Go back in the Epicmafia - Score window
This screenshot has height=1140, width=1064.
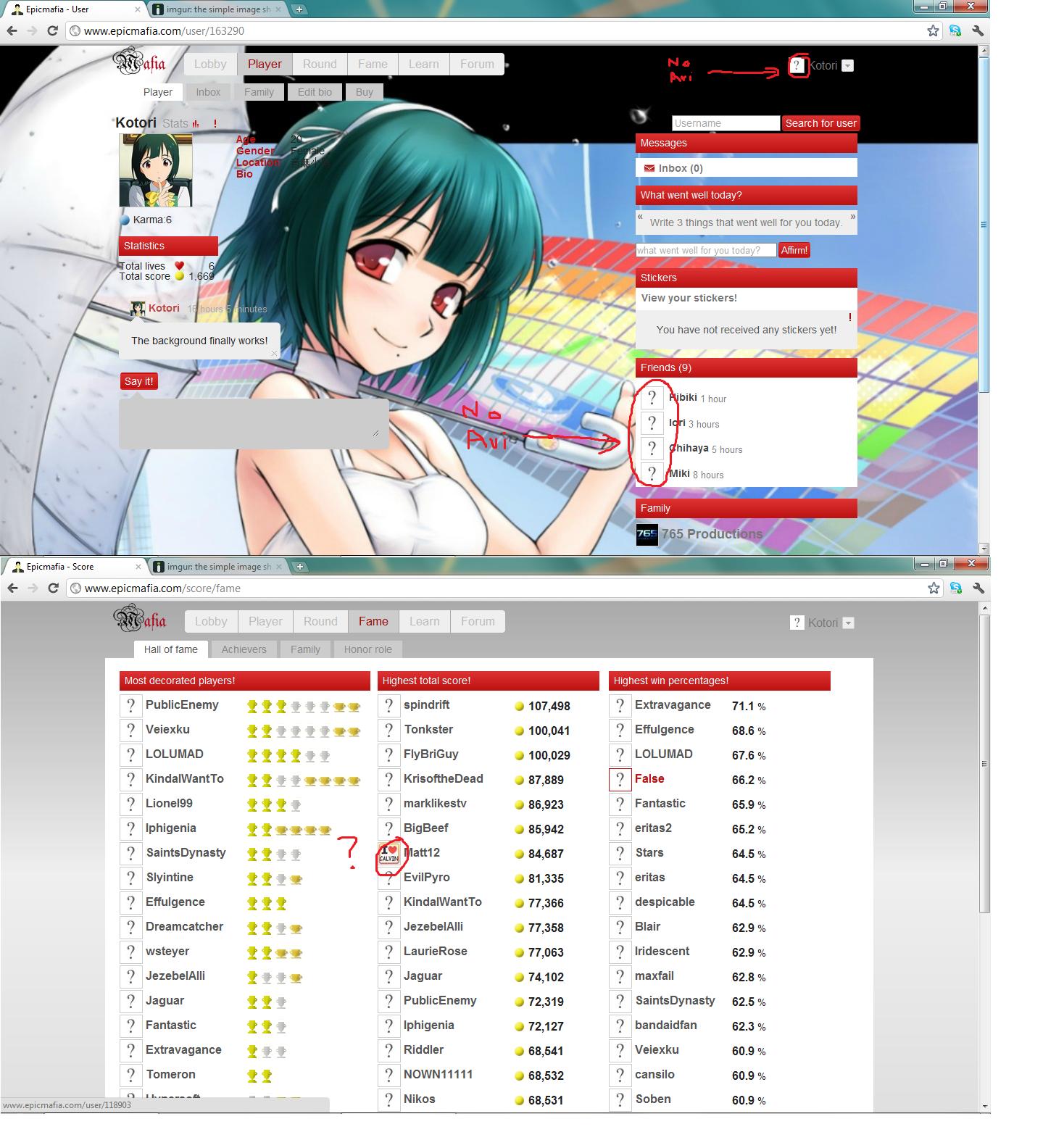(x=12, y=588)
